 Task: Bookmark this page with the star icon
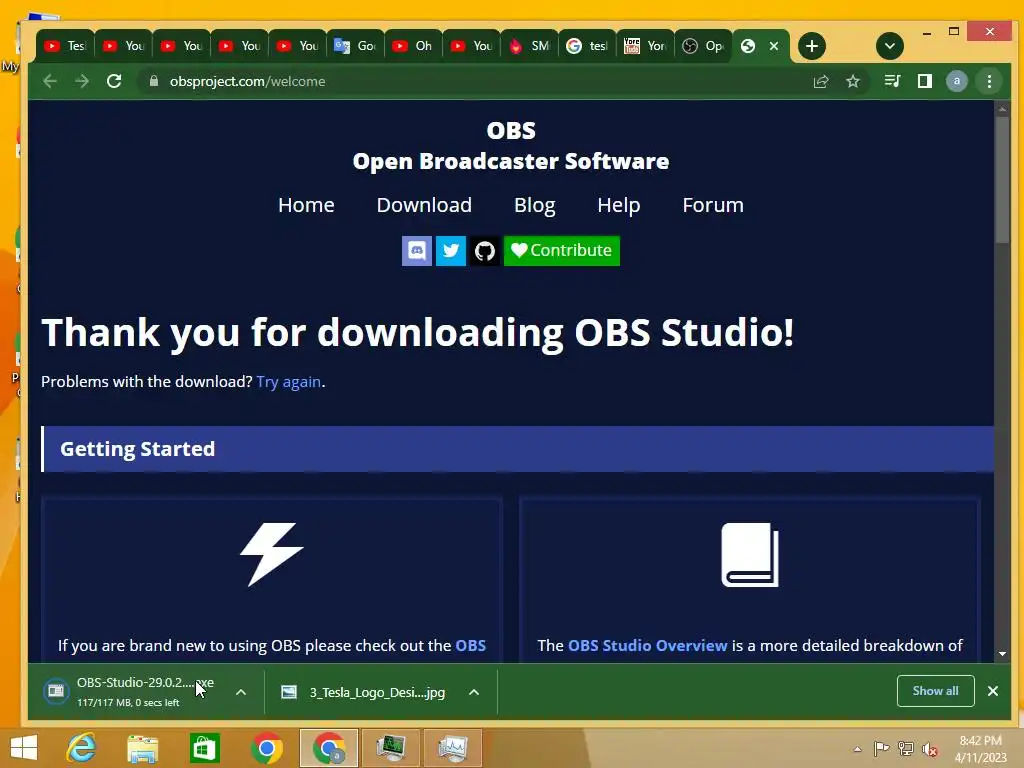tap(853, 81)
